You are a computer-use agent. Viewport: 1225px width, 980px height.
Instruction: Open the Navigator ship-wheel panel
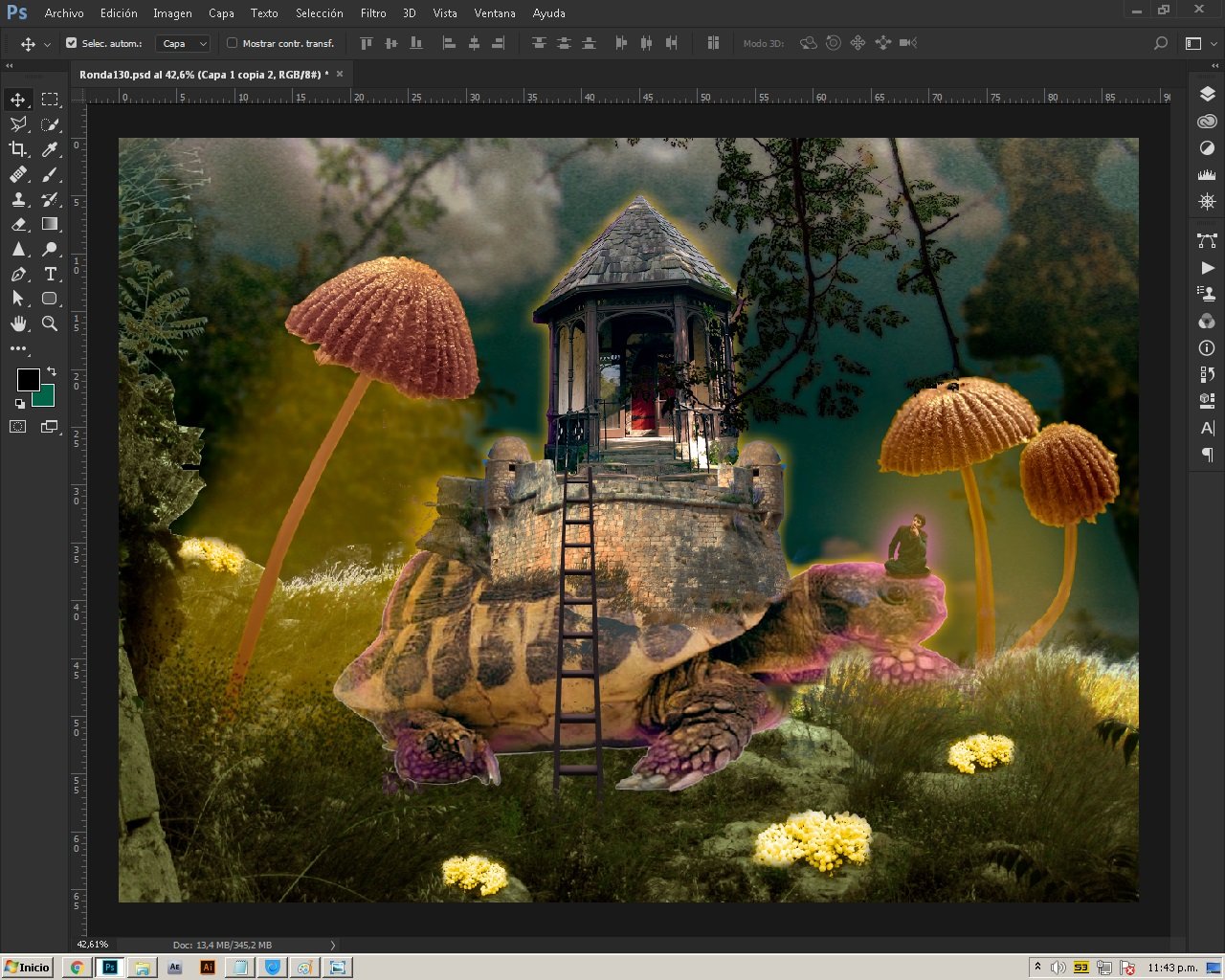1207,202
